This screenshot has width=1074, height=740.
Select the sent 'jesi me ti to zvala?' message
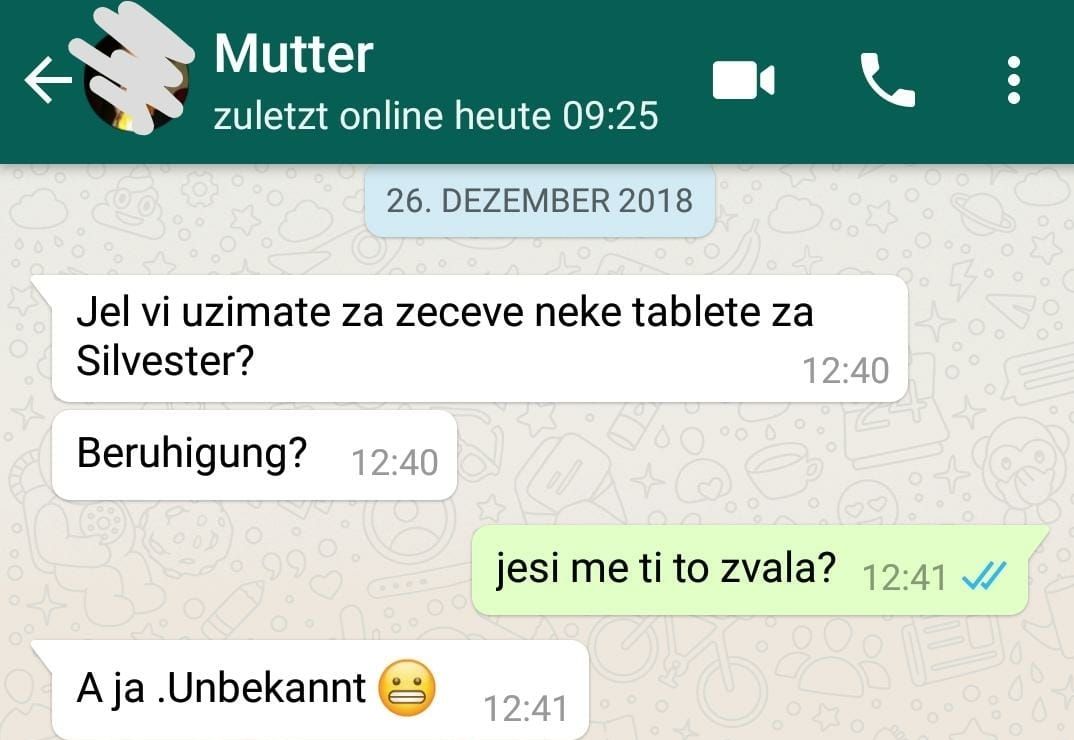point(750,570)
